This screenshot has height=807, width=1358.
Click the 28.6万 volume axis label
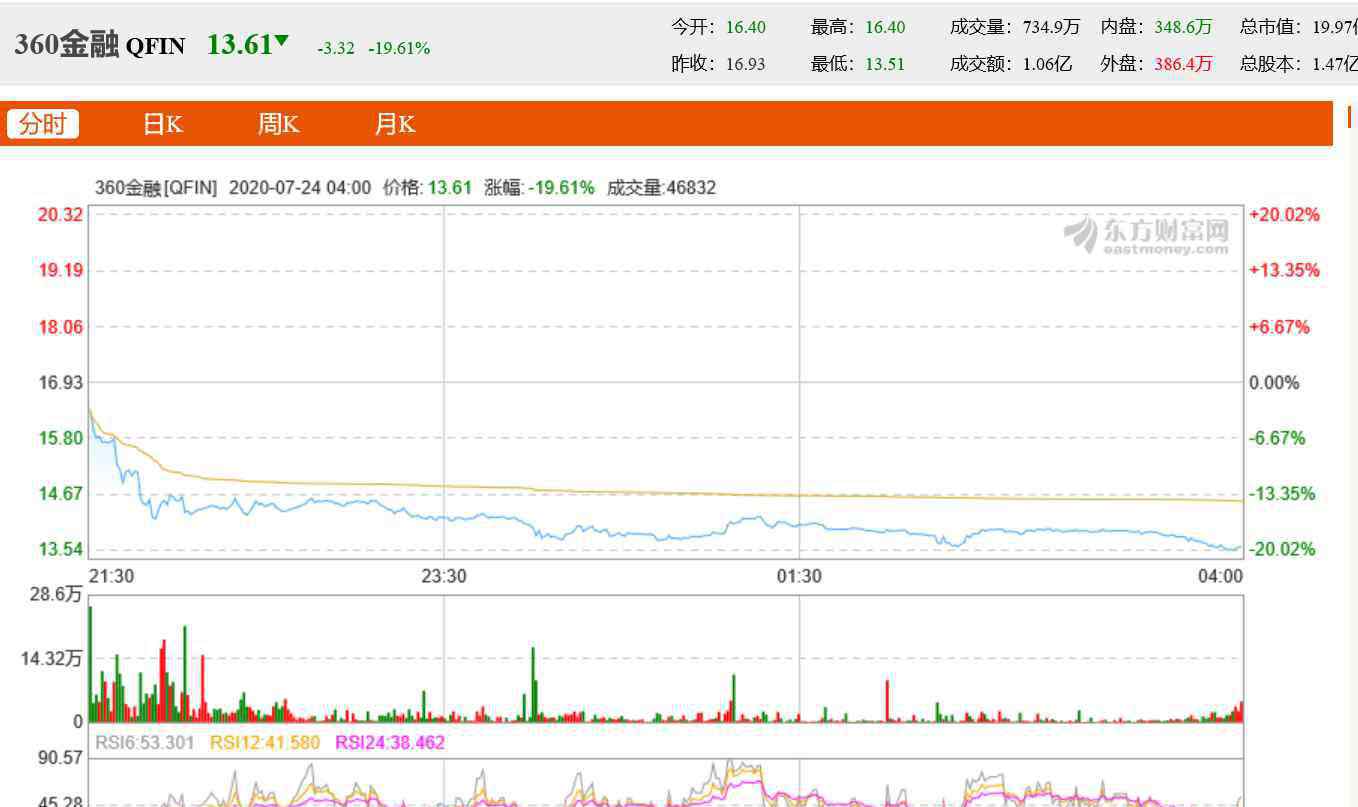click(x=58, y=594)
